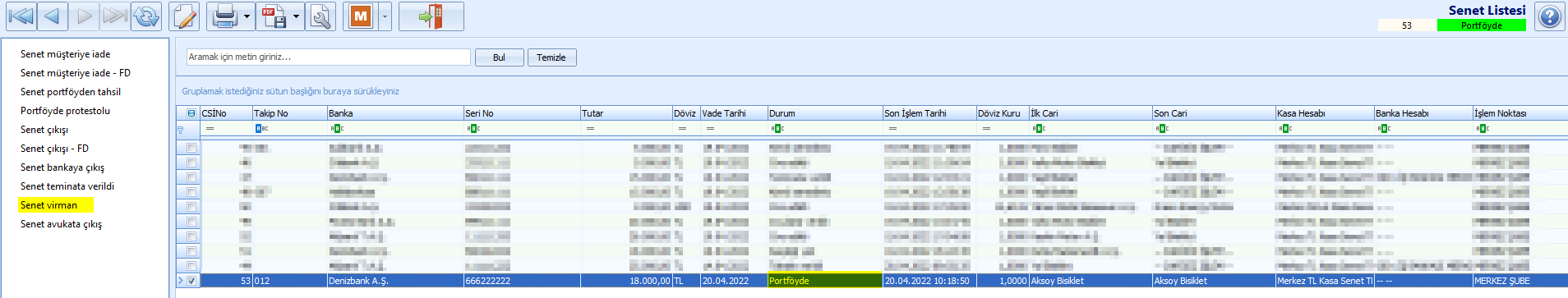
Task: Open the blue help question mark
Action: click(x=1549, y=16)
